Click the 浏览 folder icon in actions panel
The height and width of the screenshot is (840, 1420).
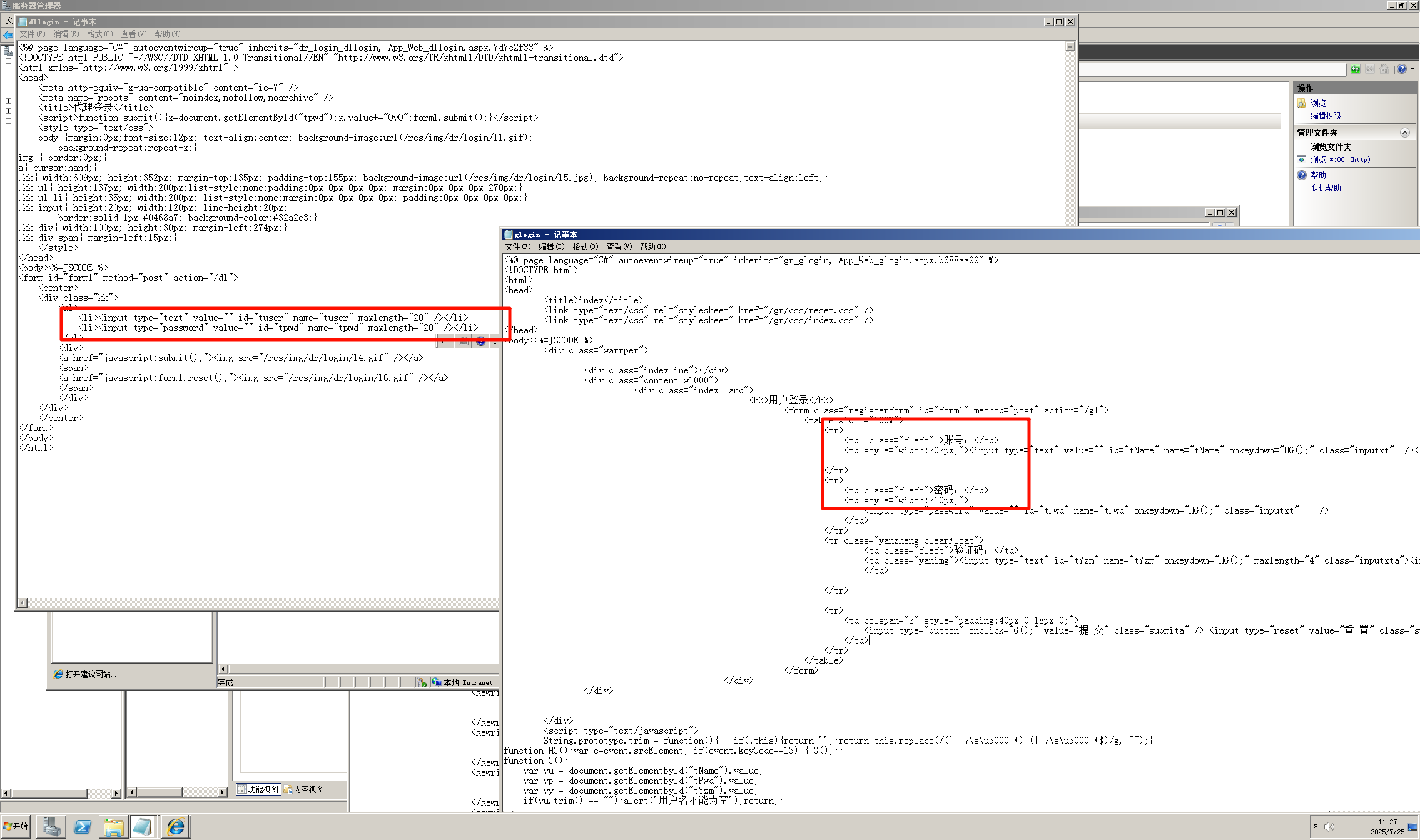[1302, 103]
